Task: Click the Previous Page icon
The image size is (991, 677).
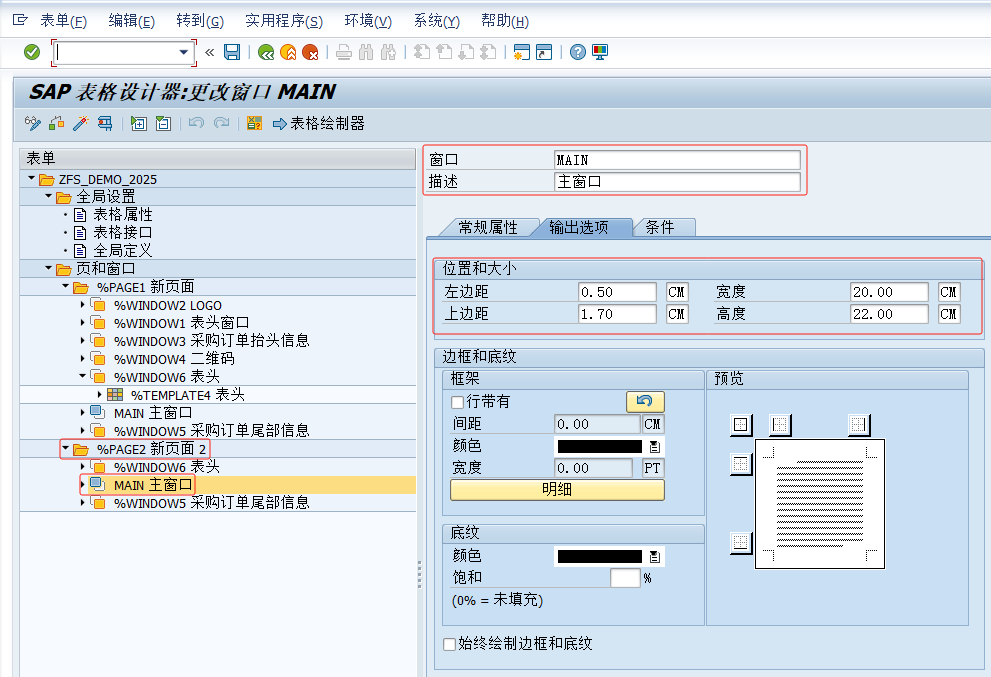Action: coord(444,52)
